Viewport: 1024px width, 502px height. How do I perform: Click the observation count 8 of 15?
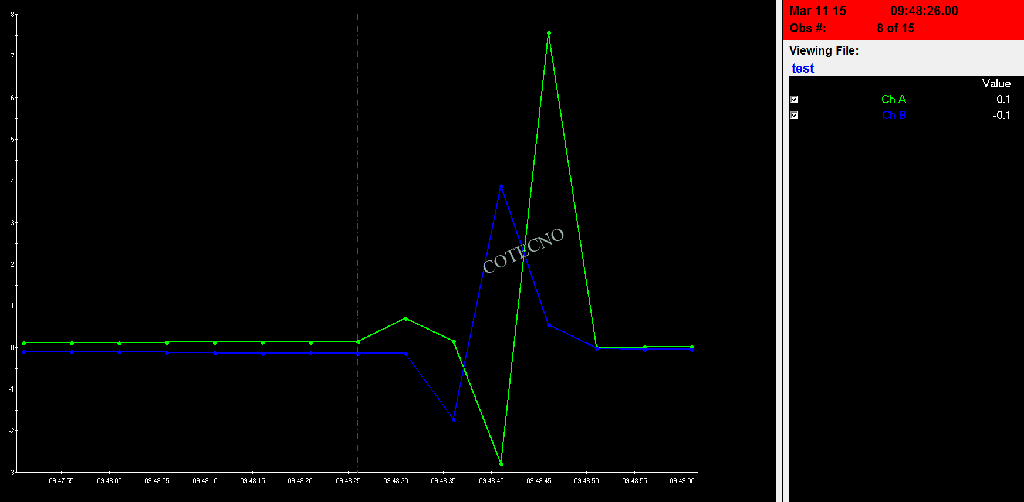pos(895,27)
